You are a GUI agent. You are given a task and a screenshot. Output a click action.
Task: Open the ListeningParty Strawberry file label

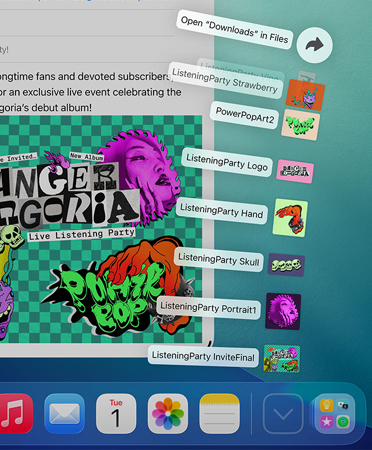tap(225, 80)
